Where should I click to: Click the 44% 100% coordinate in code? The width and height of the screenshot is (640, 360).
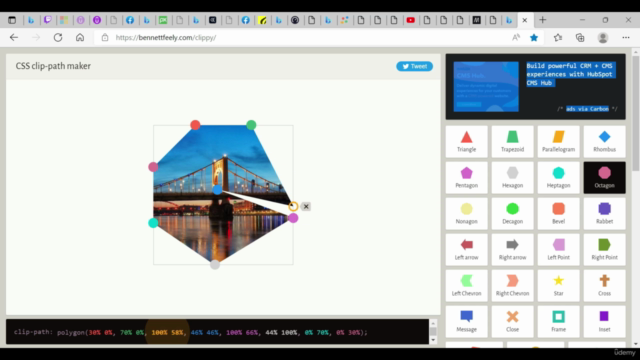[x=281, y=332]
